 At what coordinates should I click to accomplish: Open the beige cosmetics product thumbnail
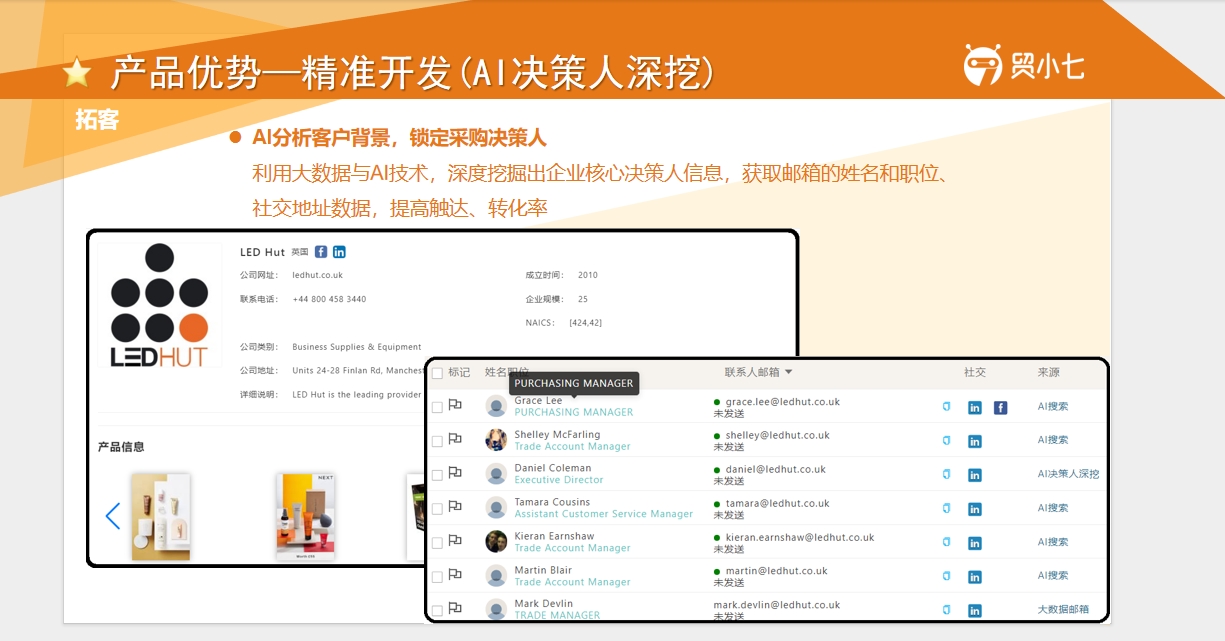(160, 516)
